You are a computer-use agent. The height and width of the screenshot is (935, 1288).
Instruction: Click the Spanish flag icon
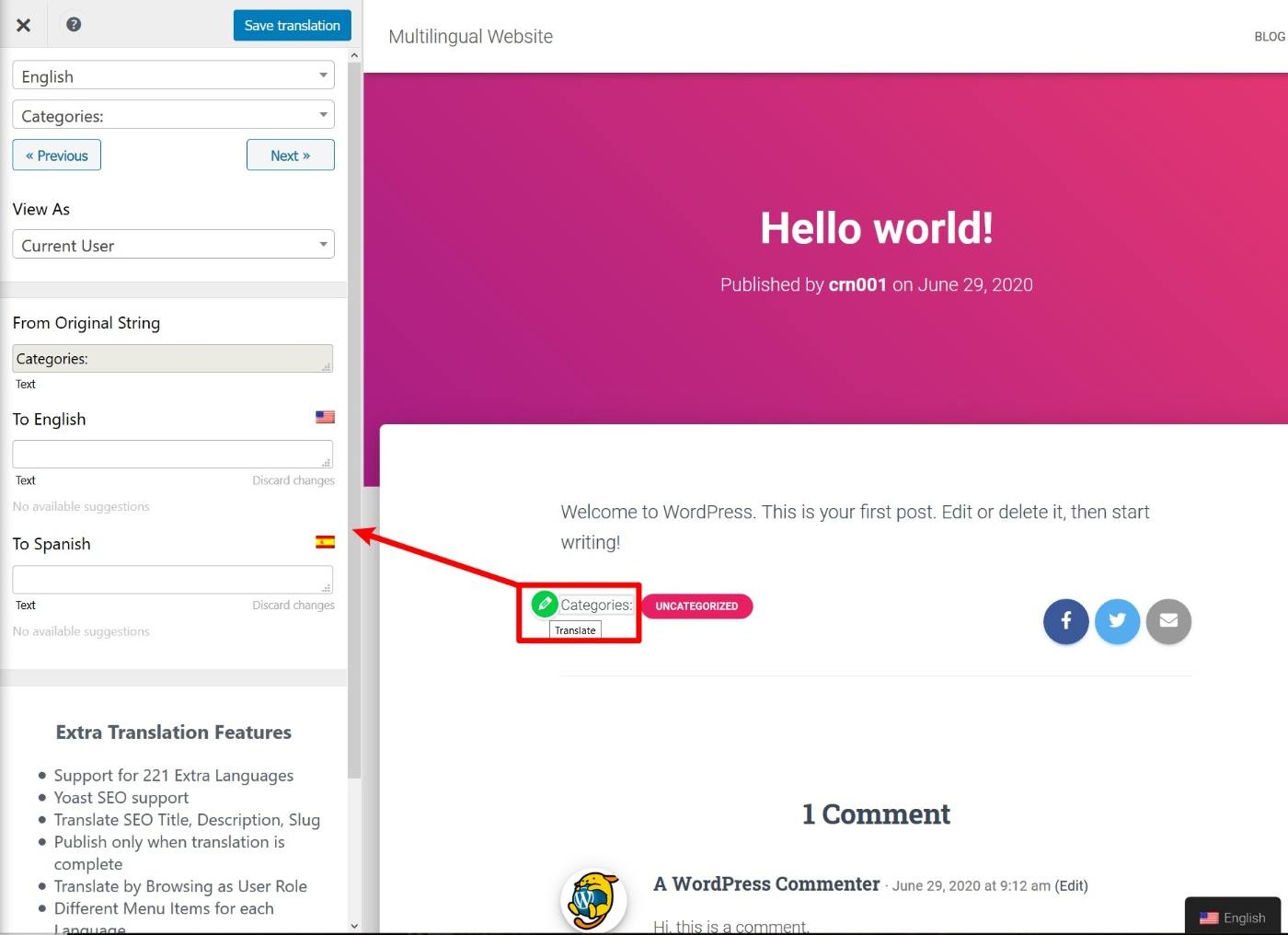pos(325,542)
